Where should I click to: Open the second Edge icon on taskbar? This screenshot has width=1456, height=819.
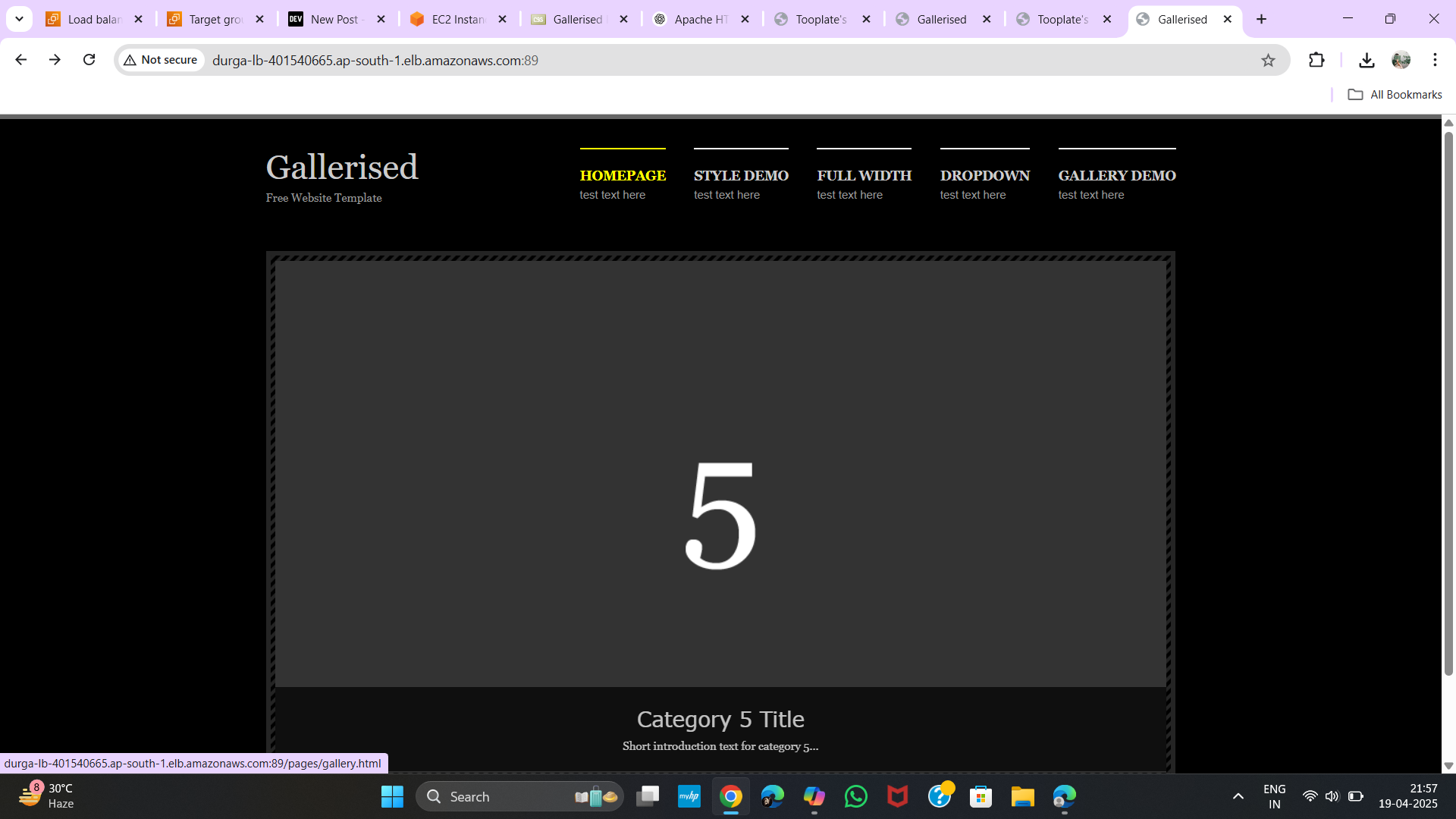coord(1065,796)
